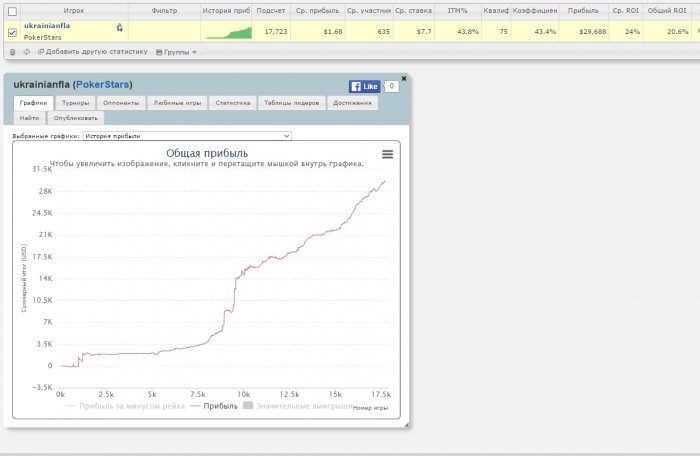Image resolution: width=700 pixels, height=456 pixels.
Task: Open the ukrainianfla player link in table
Action: (x=47, y=26)
